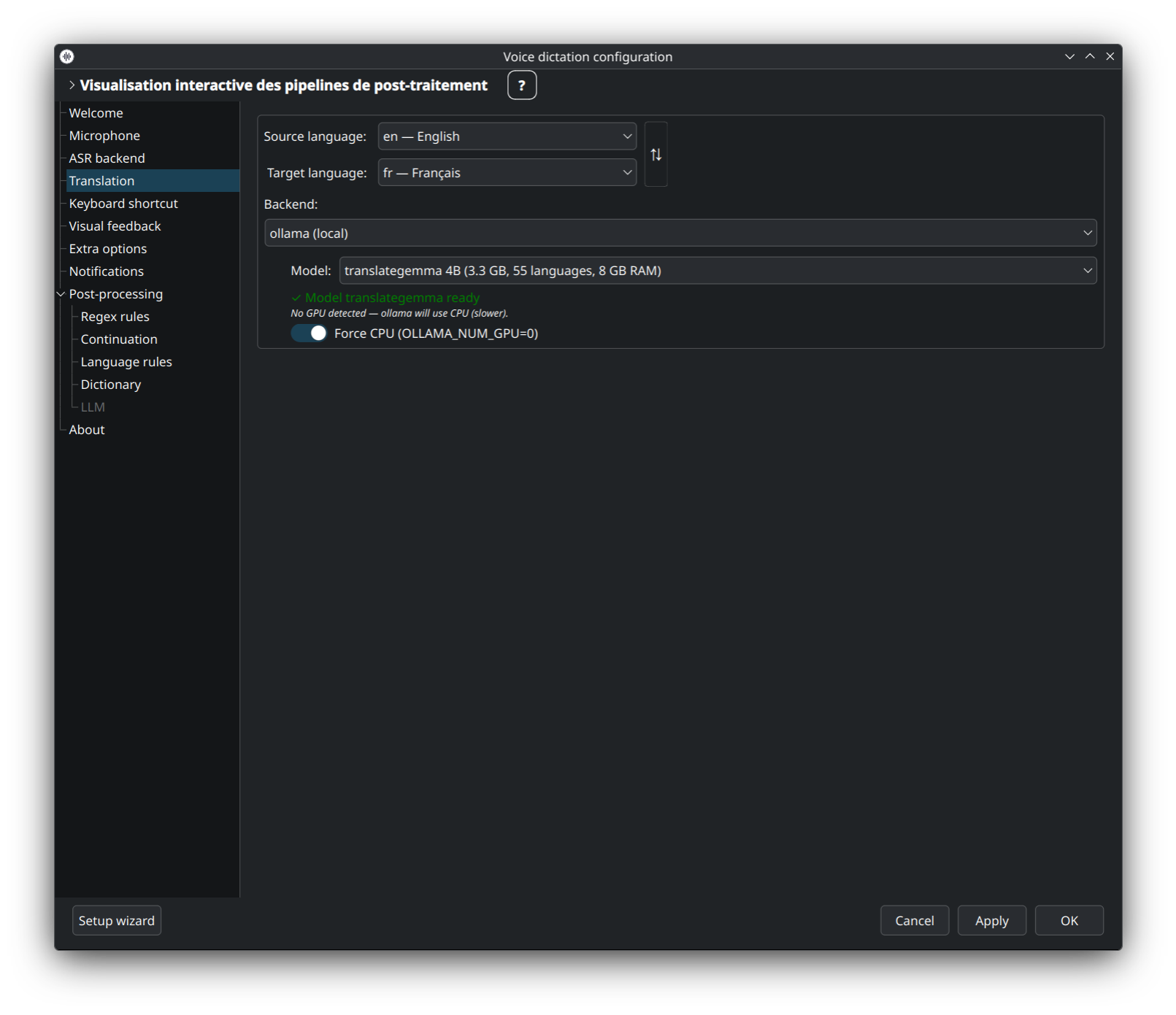Click the Cancel button
The width and height of the screenshot is (1176, 1015).
[x=914, y=921]
